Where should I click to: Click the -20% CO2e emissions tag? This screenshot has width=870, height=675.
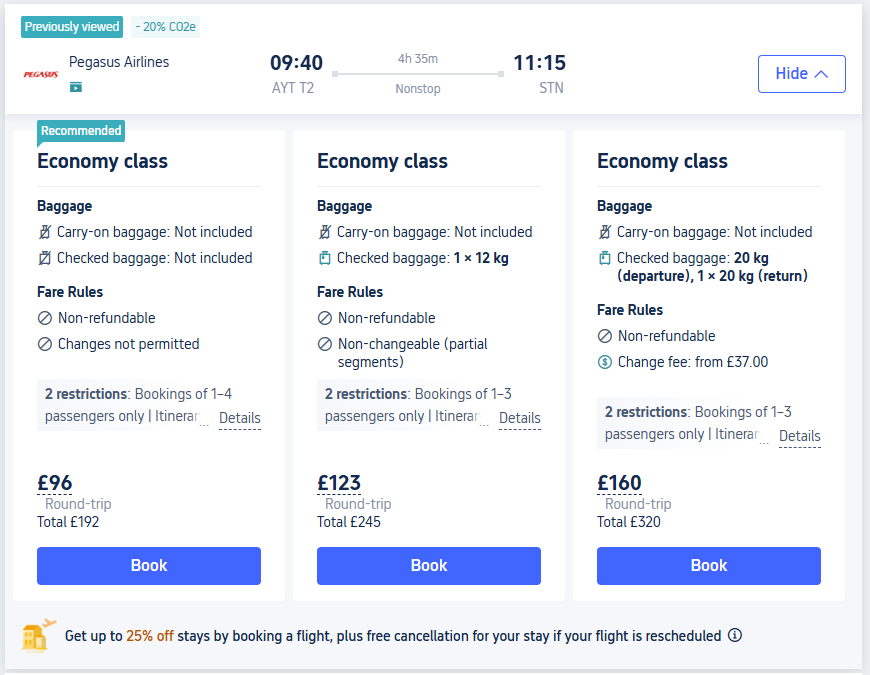(x=166, y=27)
